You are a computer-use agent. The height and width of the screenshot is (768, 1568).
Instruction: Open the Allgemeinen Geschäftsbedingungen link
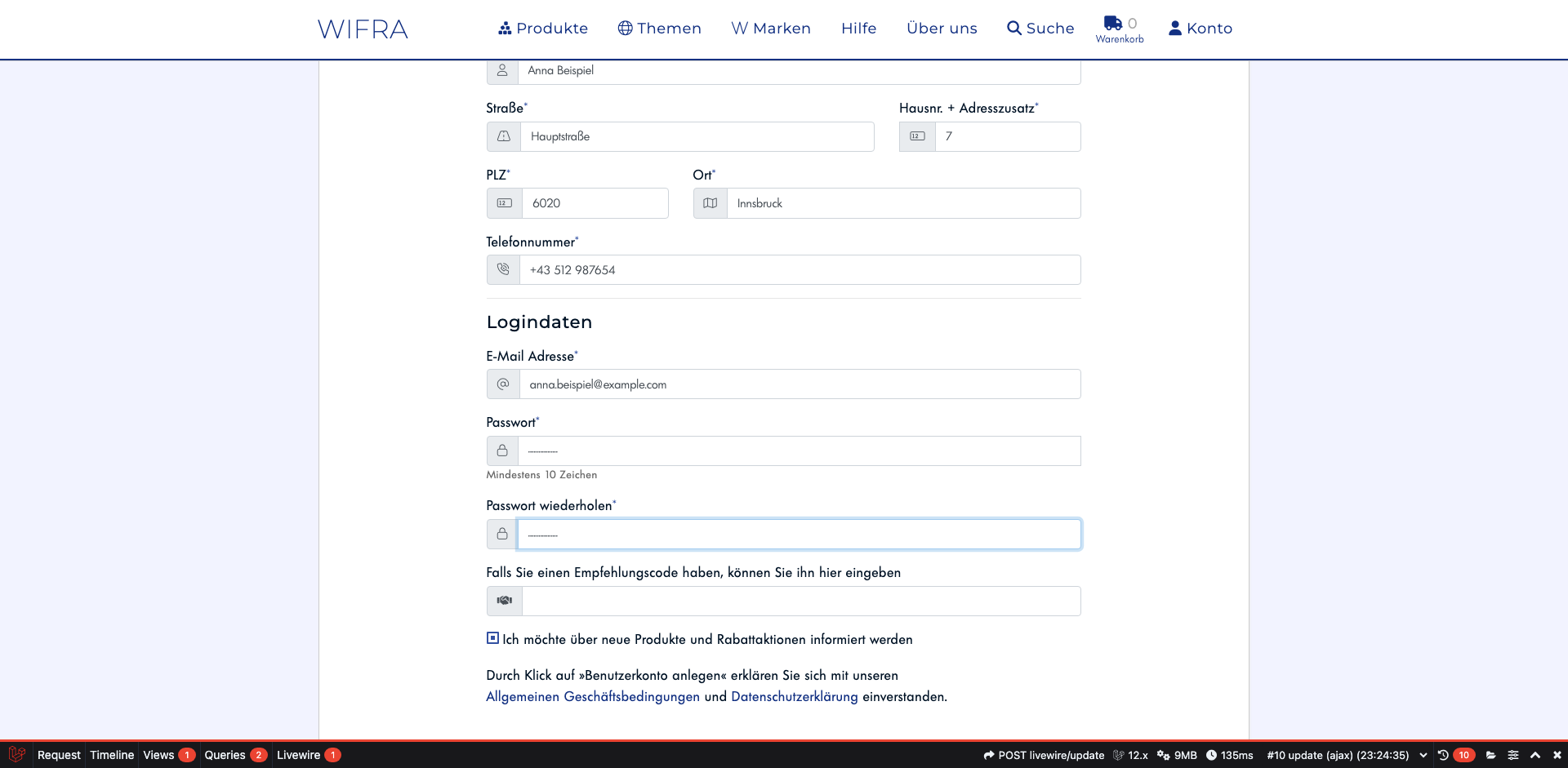click(592, 696)
